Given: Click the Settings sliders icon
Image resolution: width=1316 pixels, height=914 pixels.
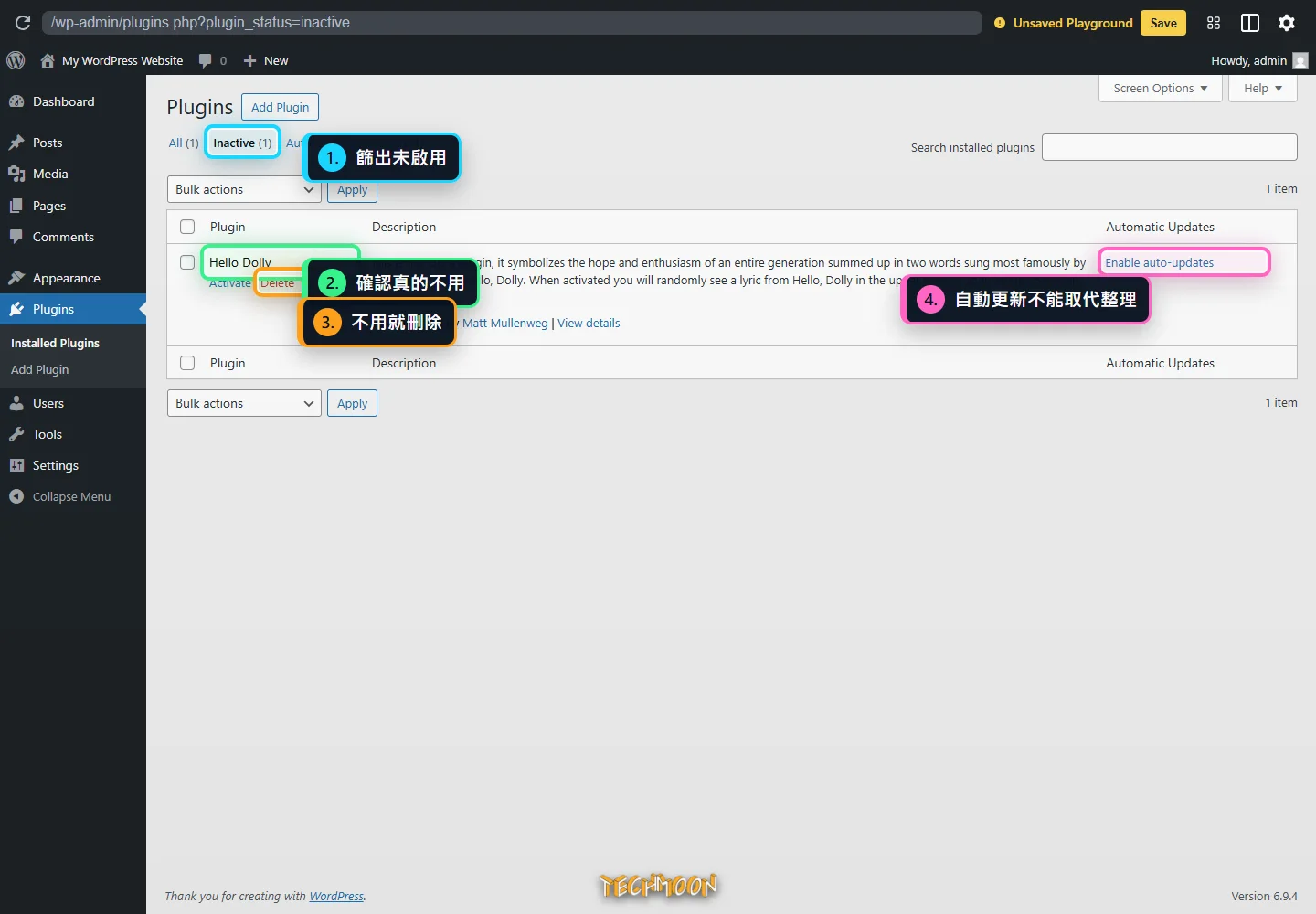Looking at the screenshot, I should click(16, 465).
